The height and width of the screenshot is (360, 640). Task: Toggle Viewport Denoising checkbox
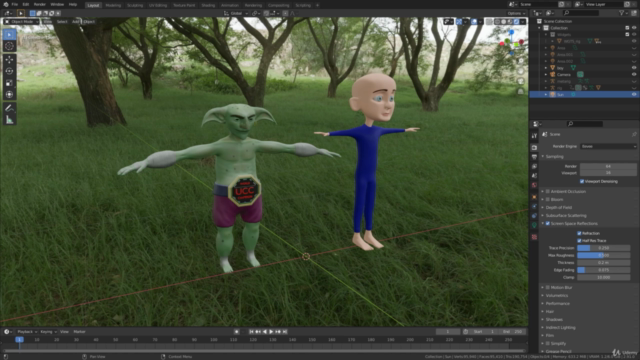pyautogui.click(x=582, y=181)
